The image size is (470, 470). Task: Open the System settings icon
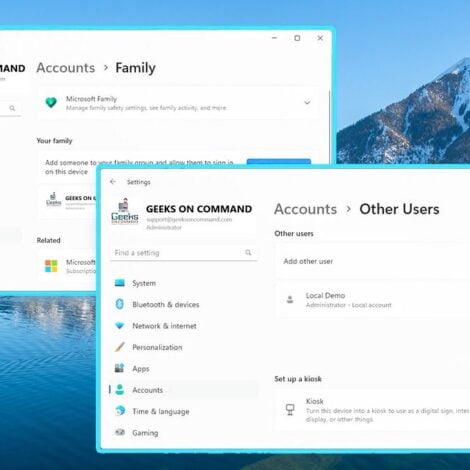[x=120, y=283]
